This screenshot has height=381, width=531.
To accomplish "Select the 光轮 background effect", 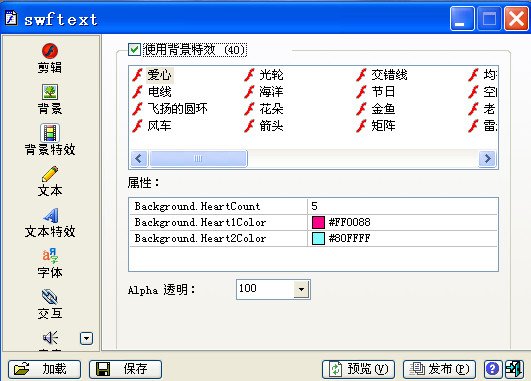I will tap(271, 75).
